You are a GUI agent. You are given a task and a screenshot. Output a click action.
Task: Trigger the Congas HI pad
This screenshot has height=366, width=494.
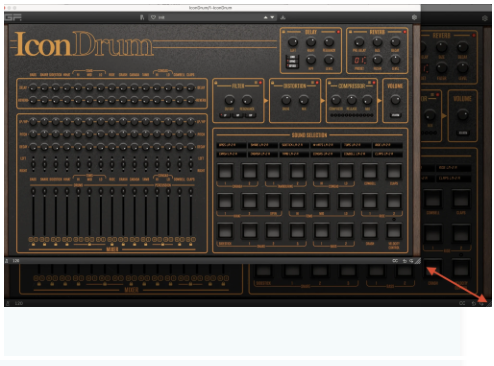point(321,172)
